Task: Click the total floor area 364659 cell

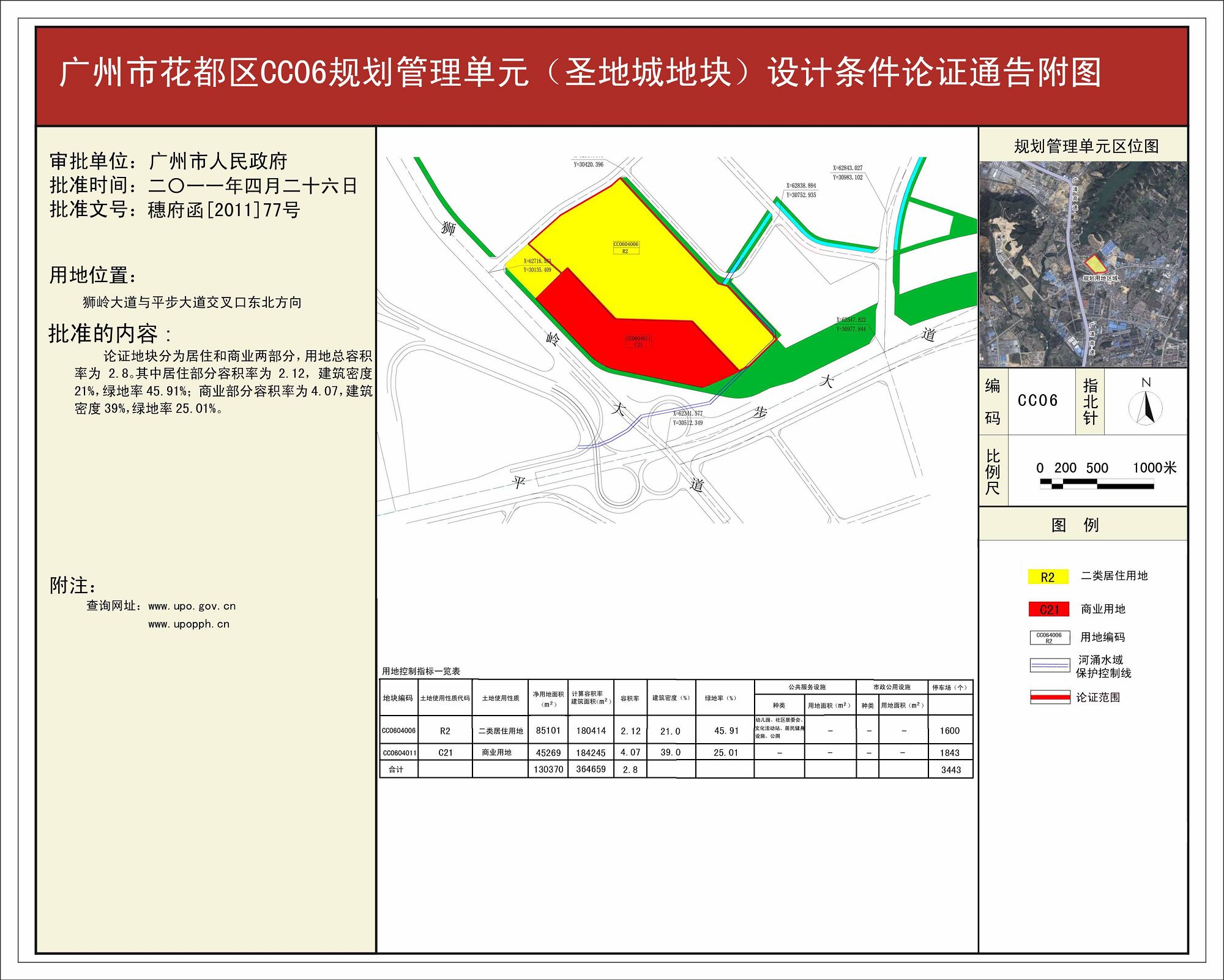Action: 590,769
